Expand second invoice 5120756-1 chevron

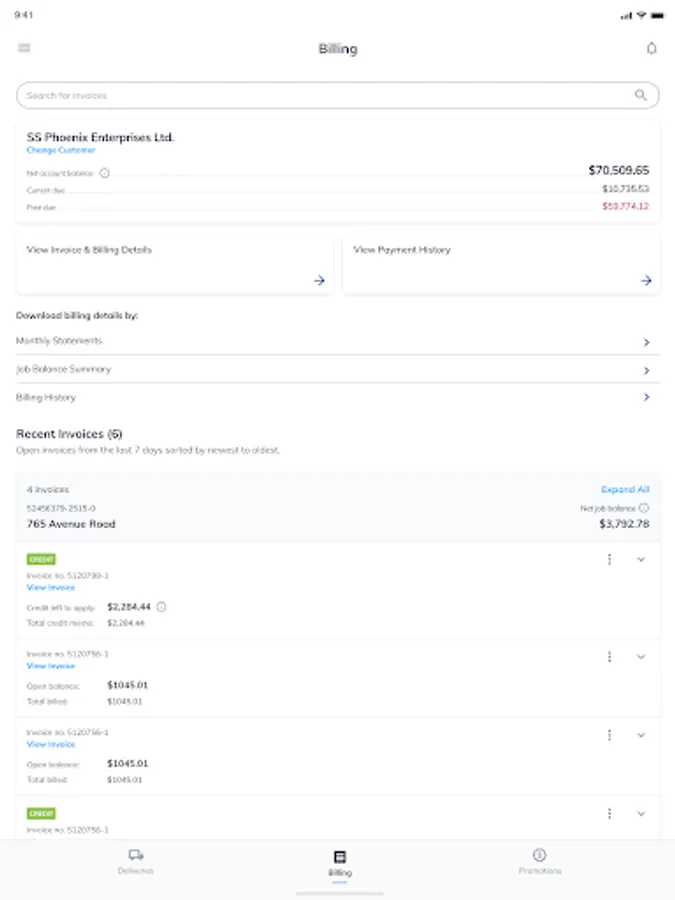[642, 735]
